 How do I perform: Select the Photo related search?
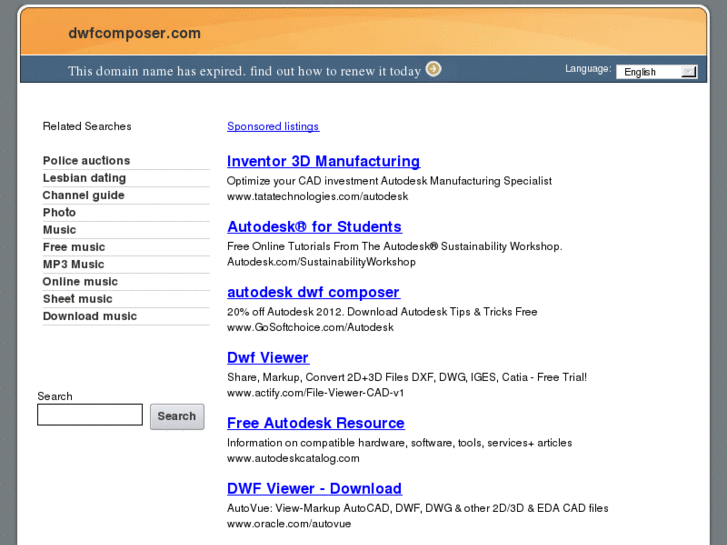[59, 212]
